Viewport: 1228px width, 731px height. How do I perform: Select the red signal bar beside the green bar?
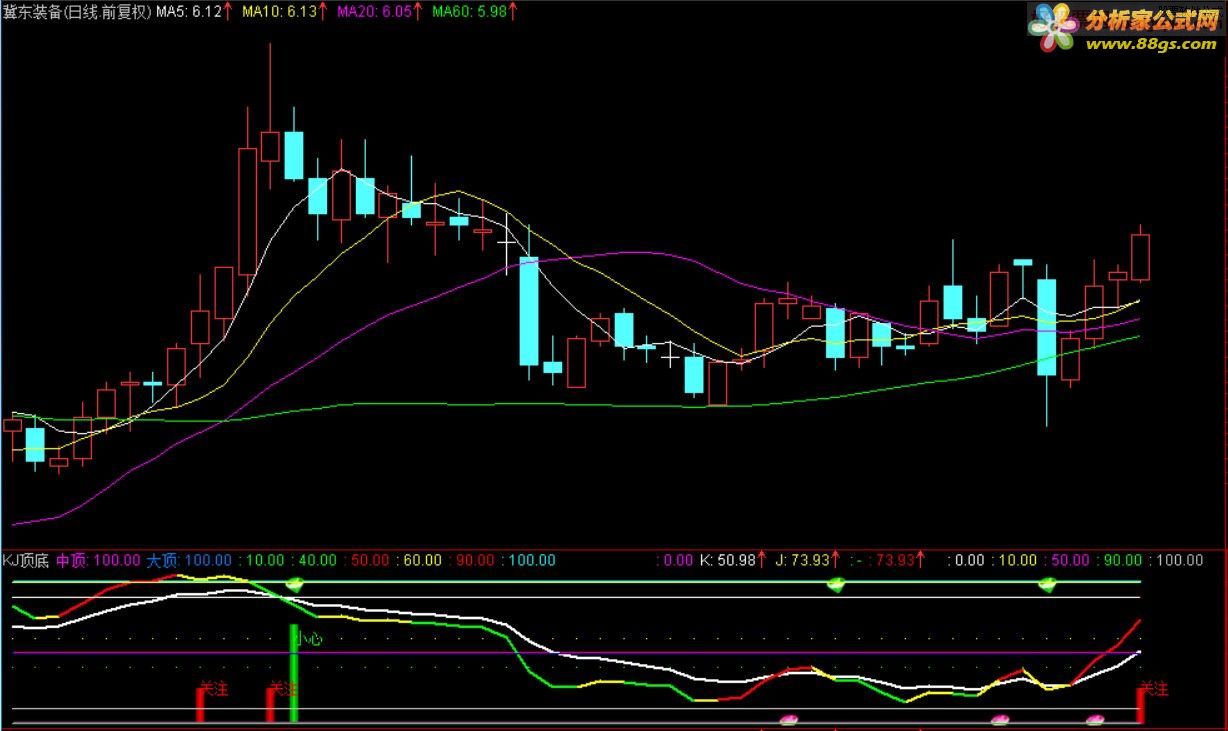[x=270, y=704]
